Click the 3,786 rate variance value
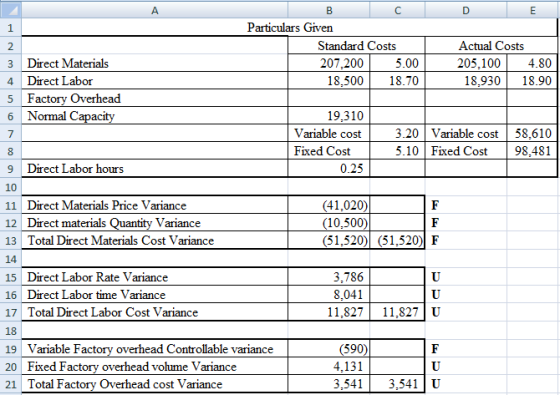This screenshot has width=560, height=395. point(329,277)
